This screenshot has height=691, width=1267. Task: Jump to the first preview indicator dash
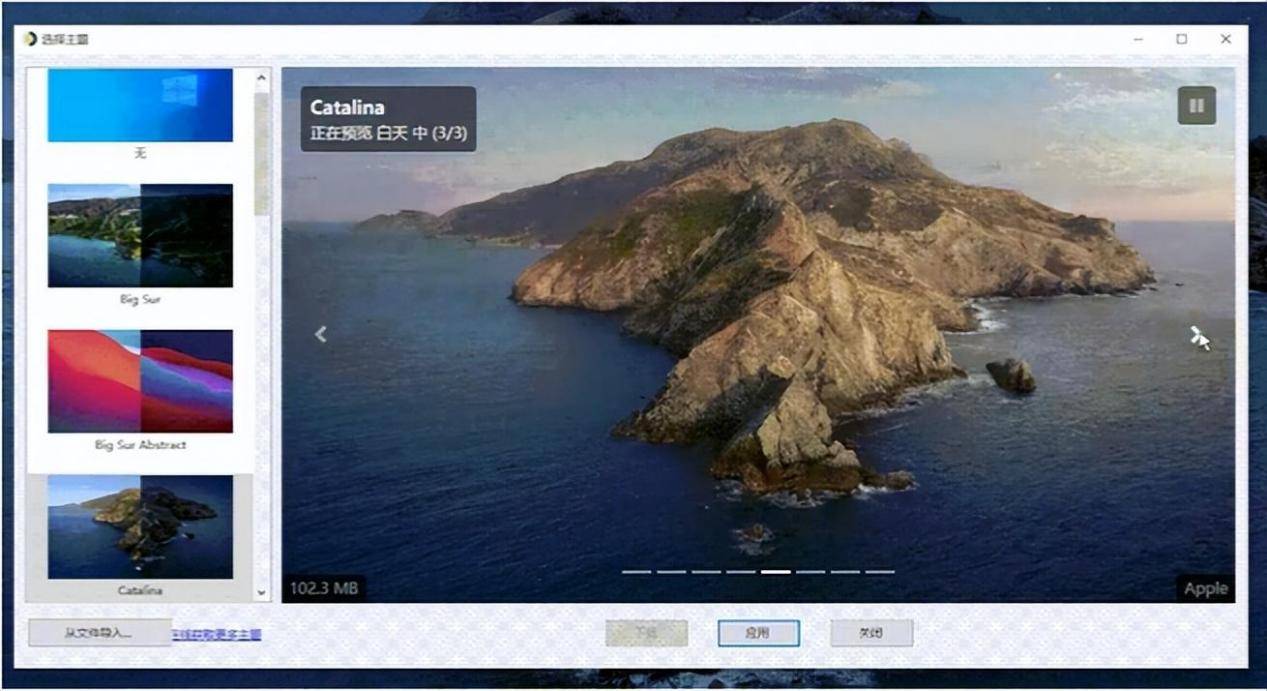tap(636, 572)
